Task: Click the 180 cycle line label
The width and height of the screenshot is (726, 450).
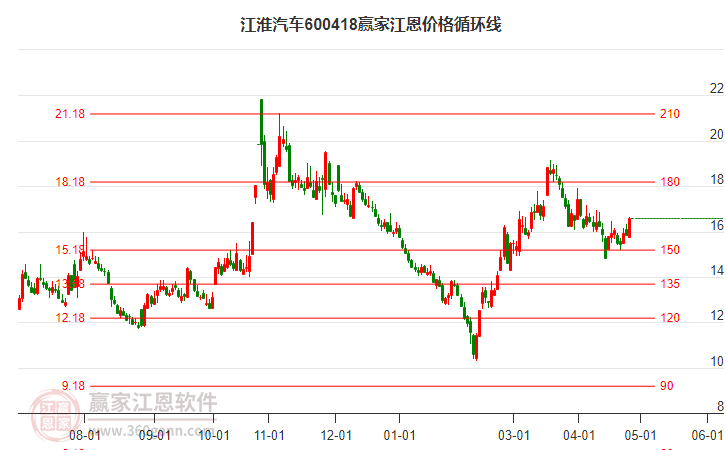Action: coord(670,181)
